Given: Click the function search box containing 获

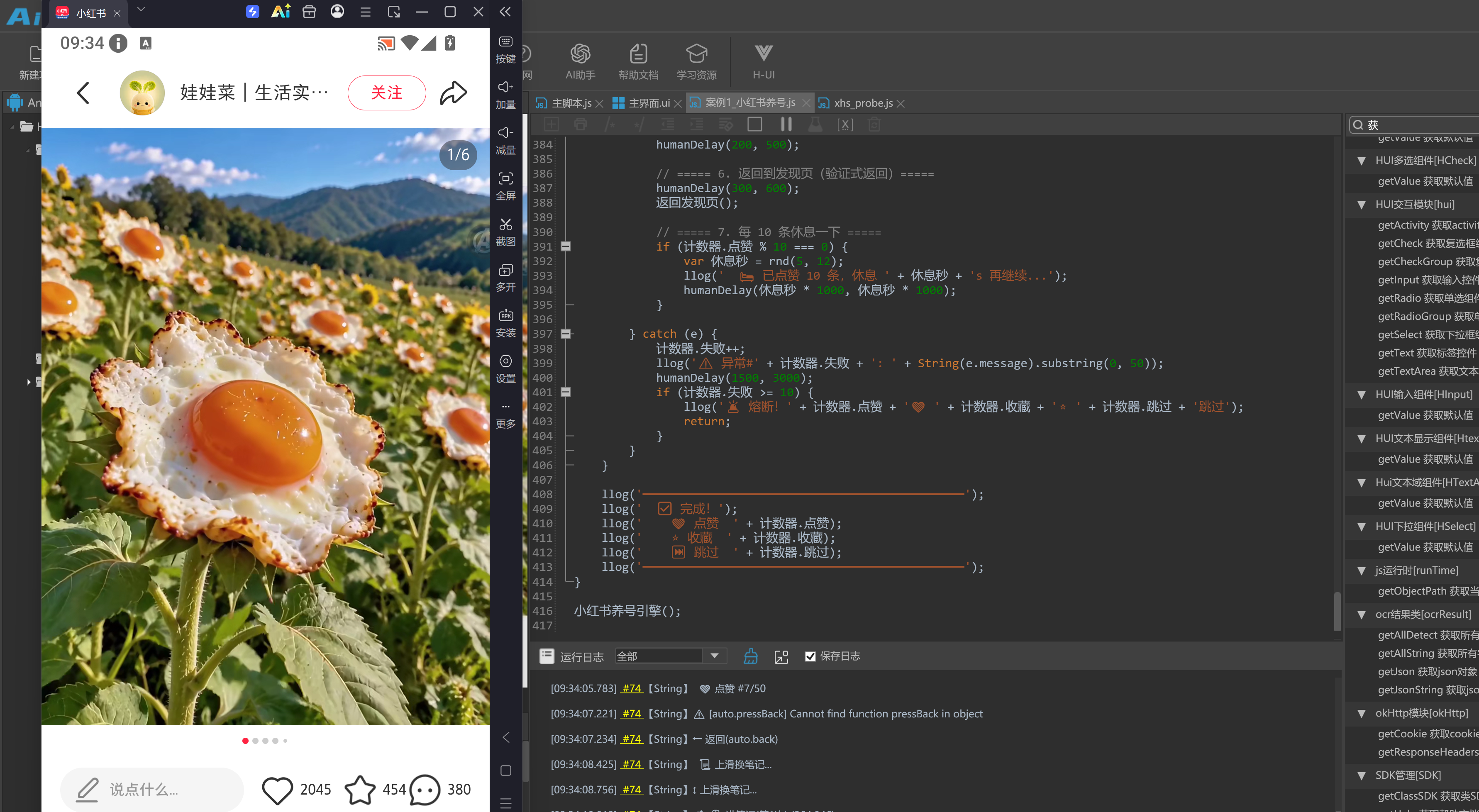Looking at the screenshot, I should (1415, 124).
